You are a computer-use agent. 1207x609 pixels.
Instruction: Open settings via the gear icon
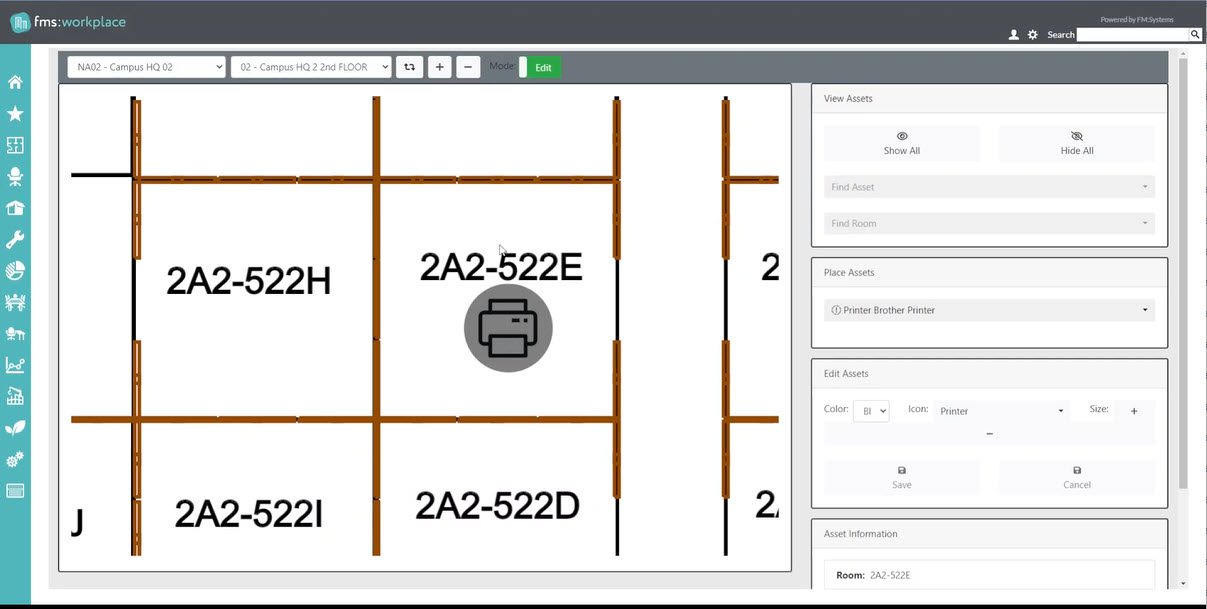click(1032, 33)
